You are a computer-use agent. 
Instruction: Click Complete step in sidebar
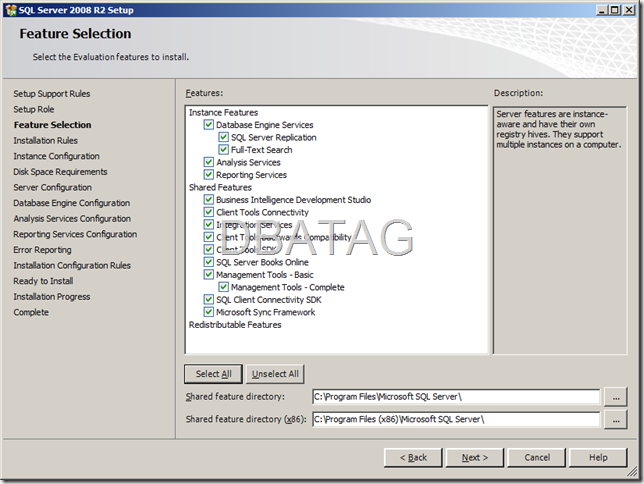(x=31, y=312)
